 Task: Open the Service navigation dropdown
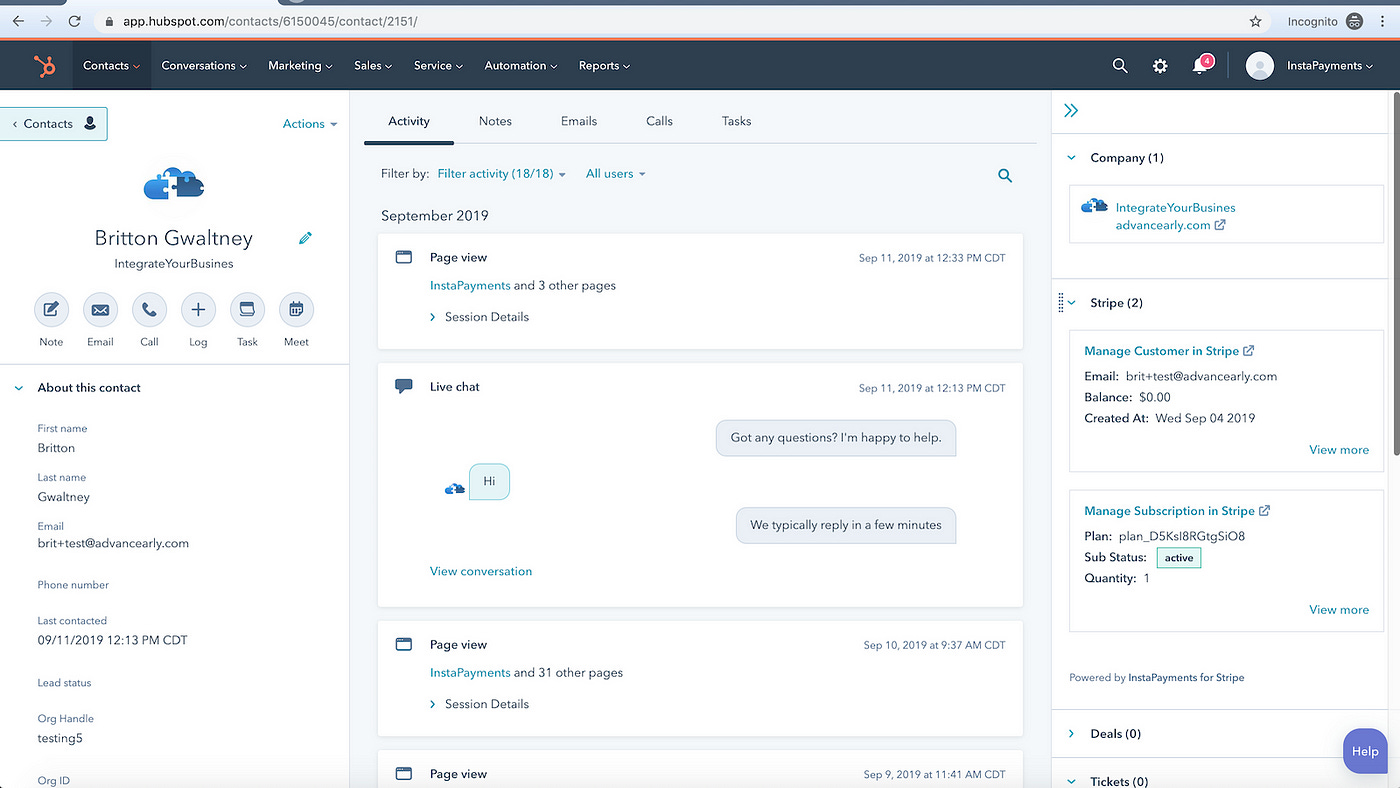click(438, 66)
